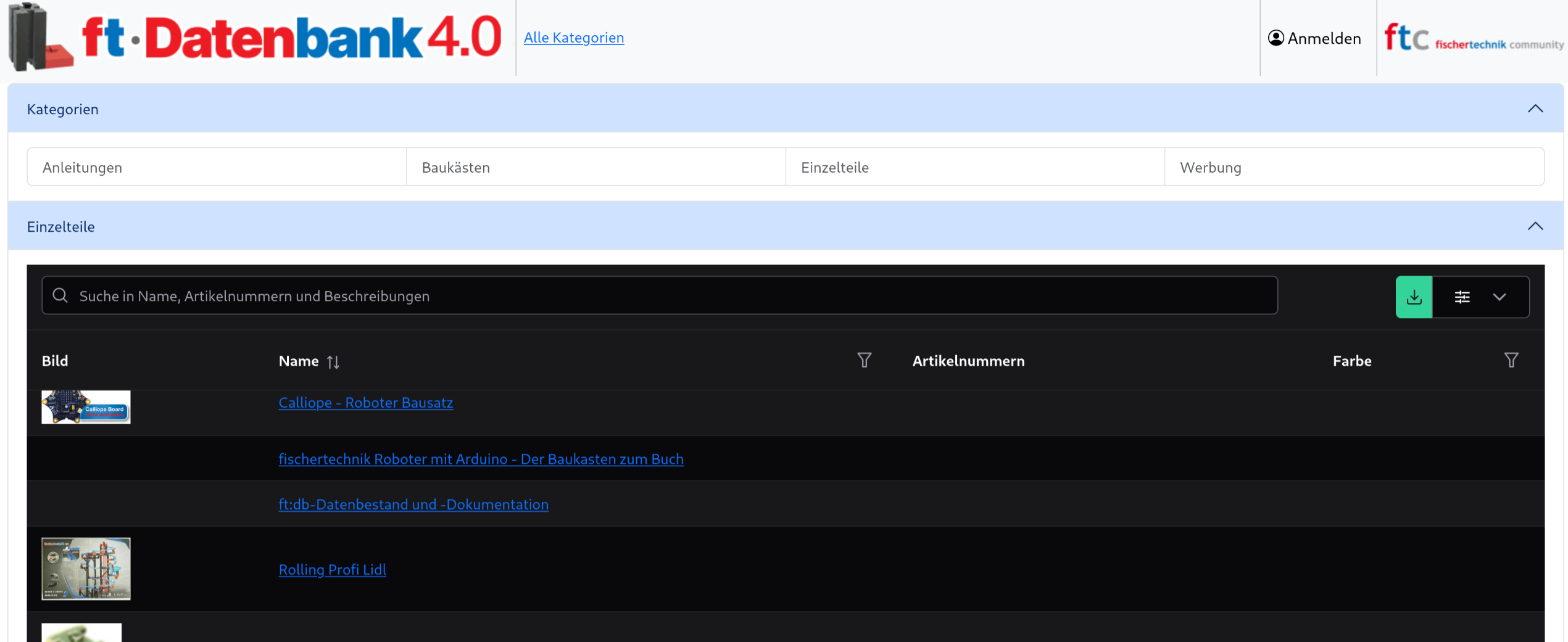Image resolution: width=1568 pixels, height=642 pixels.
Task: Open the Farbe column filter
Action: (1511, 360)
